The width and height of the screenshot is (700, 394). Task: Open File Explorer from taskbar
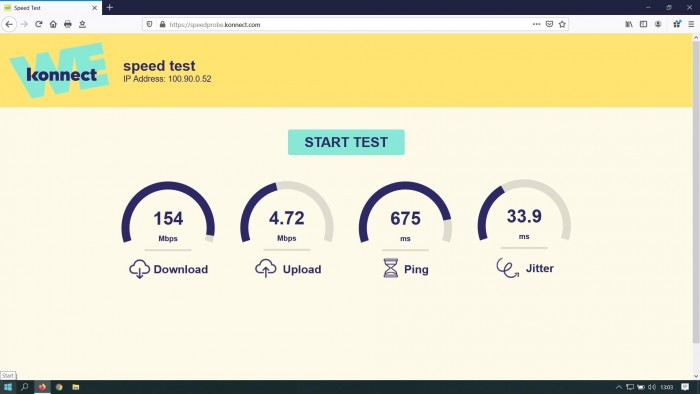(76, 387)
